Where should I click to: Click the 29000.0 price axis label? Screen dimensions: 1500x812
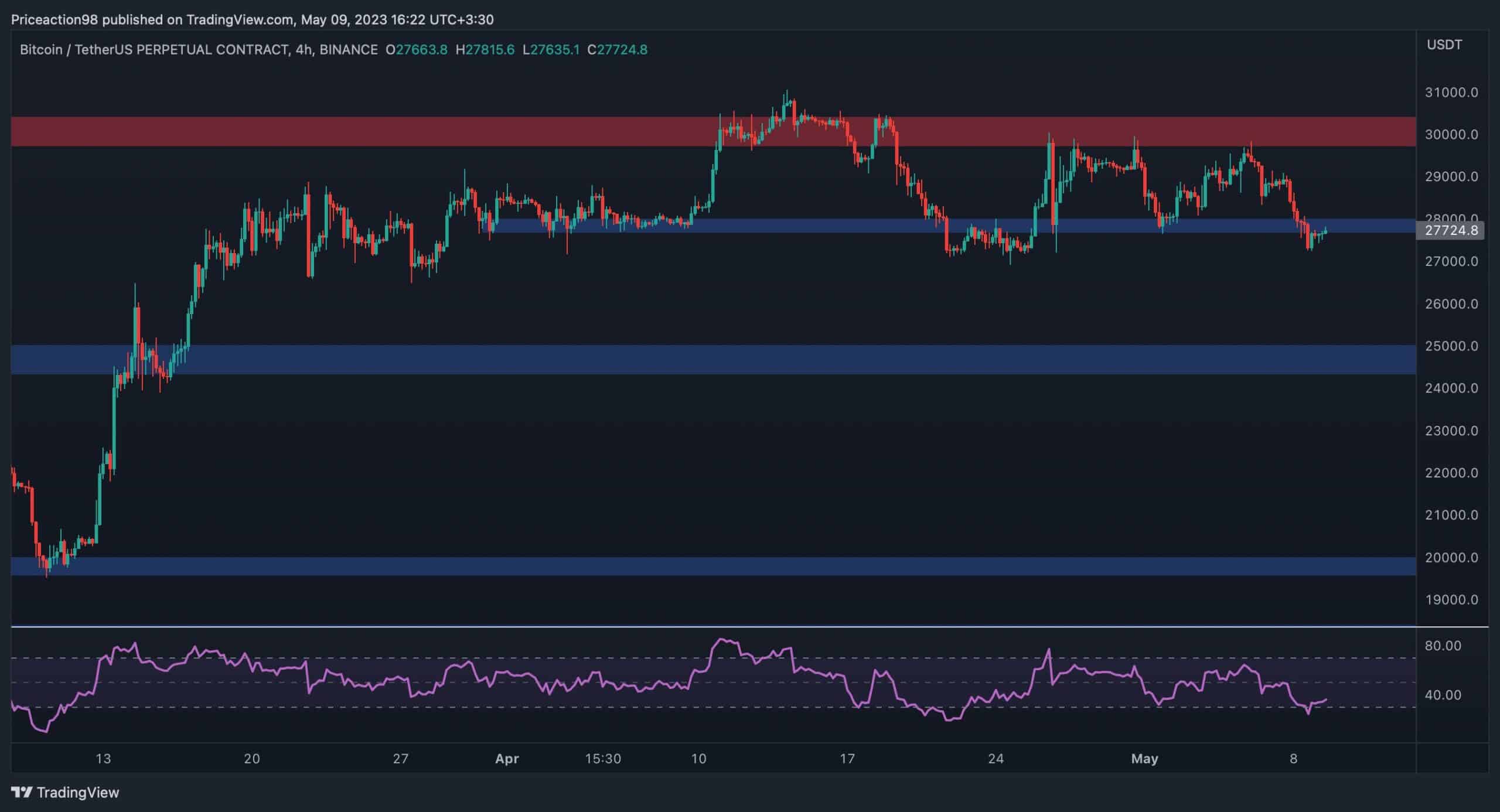point(1451,177)
